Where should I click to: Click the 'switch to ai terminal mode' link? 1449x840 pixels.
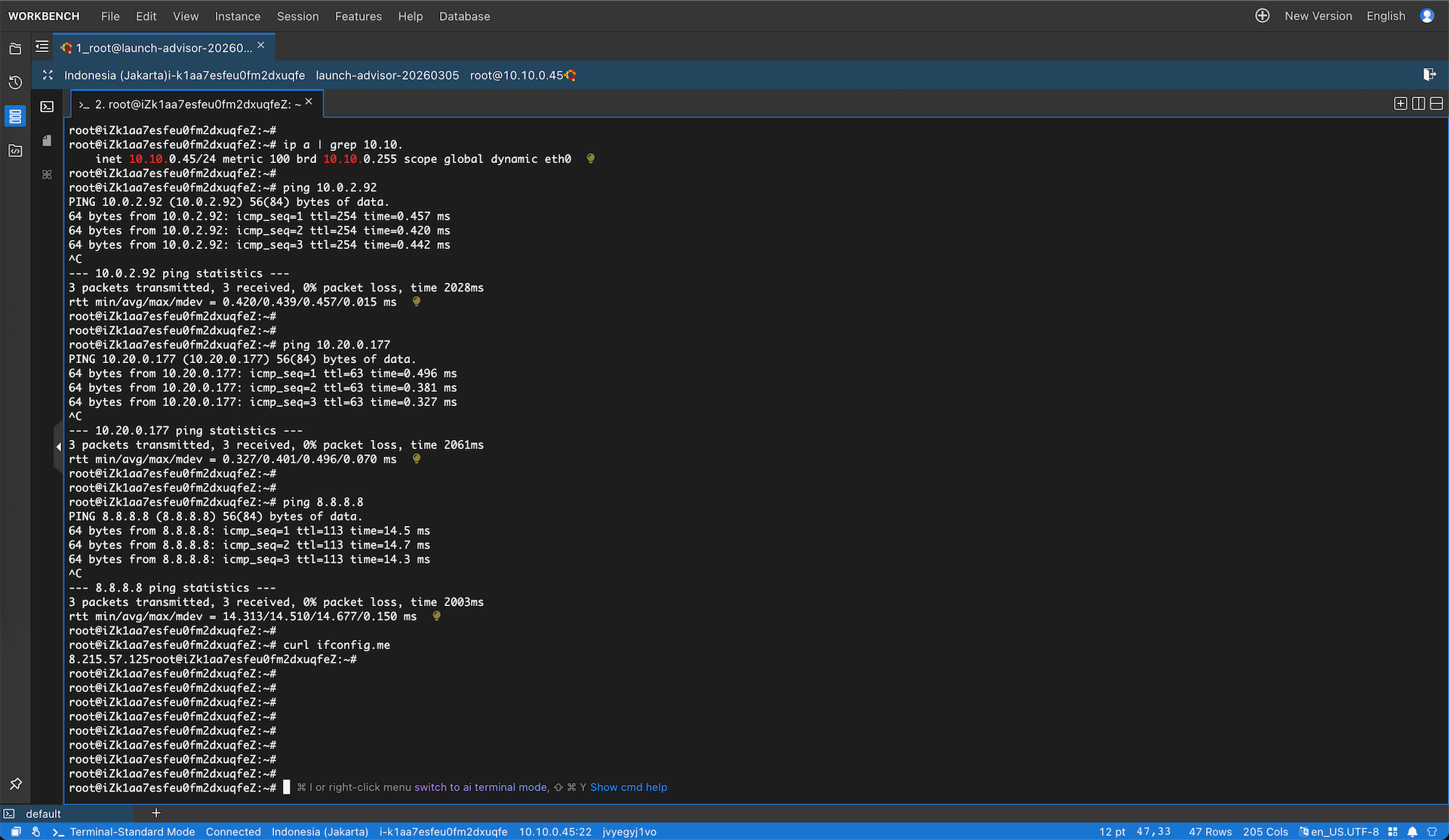pyautogui.click(x=480, y=787)
